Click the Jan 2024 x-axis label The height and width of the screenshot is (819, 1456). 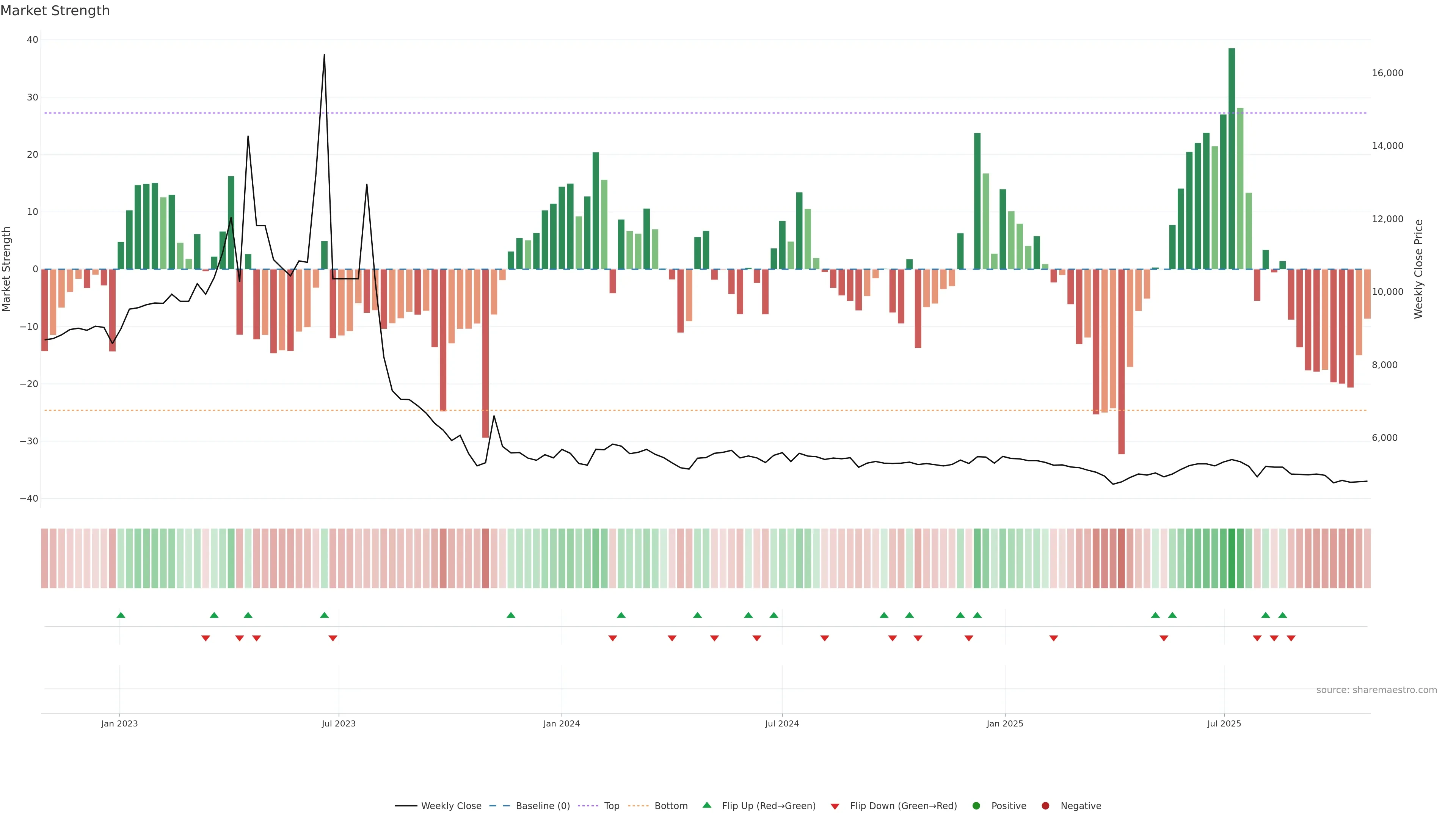coord(561,723)
